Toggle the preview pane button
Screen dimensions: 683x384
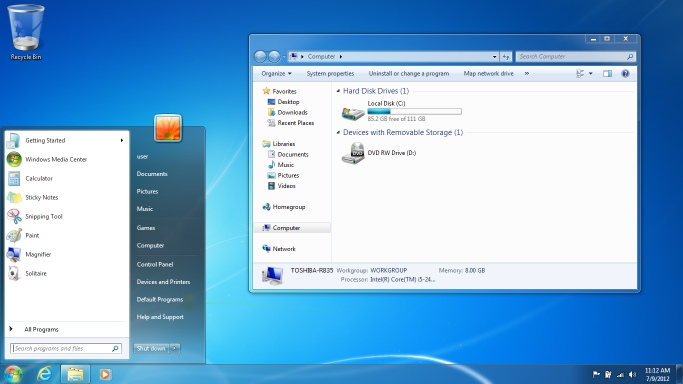[607, 74]
